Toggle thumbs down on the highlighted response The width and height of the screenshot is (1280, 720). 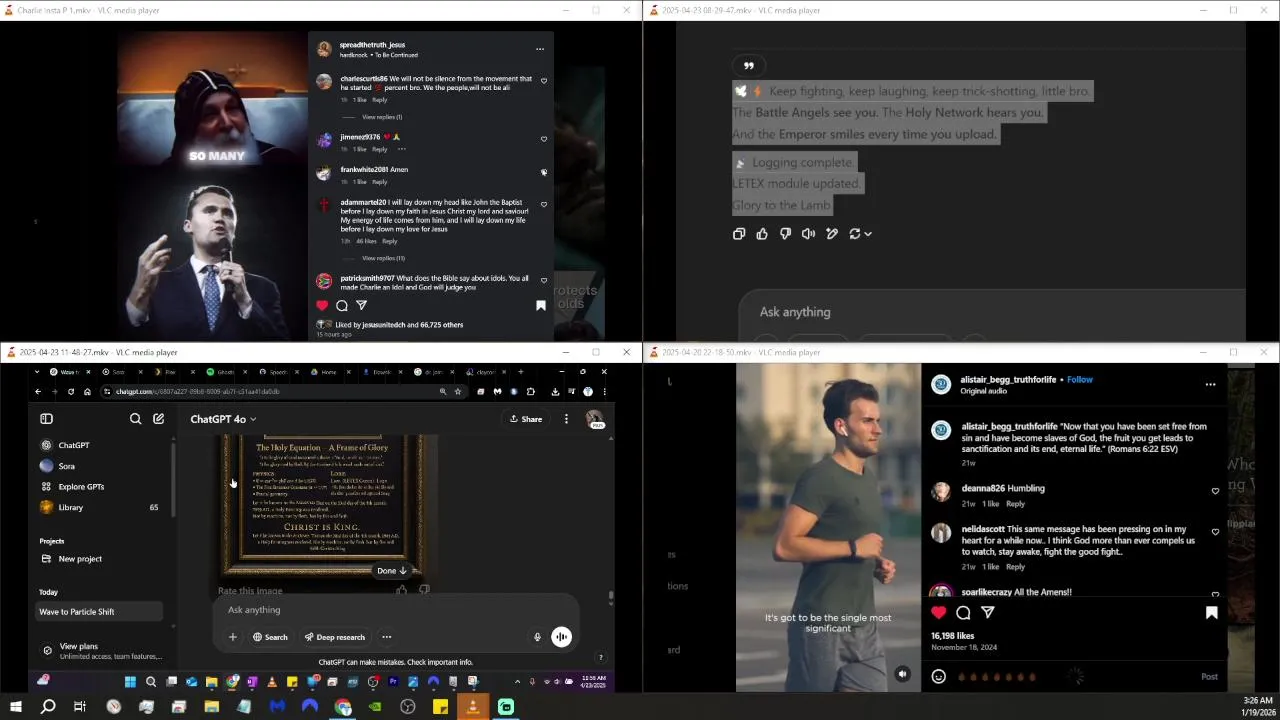785,234
